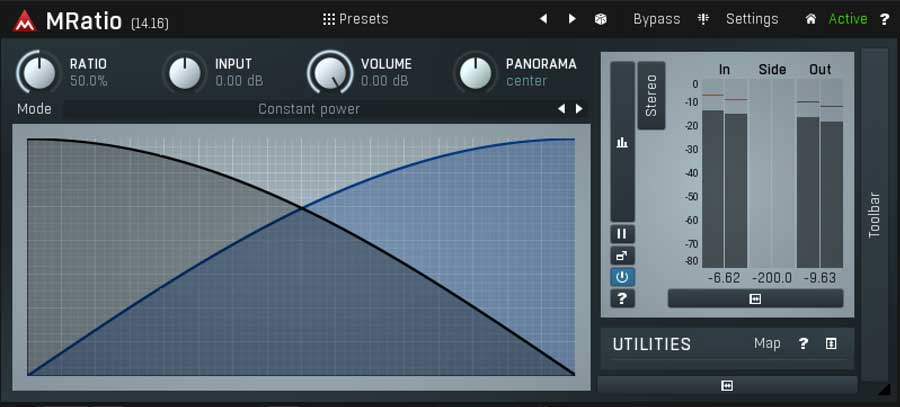Click the RATIO knob
The height and width of the screenshot is (407, 900).
[x=39, y=73]
